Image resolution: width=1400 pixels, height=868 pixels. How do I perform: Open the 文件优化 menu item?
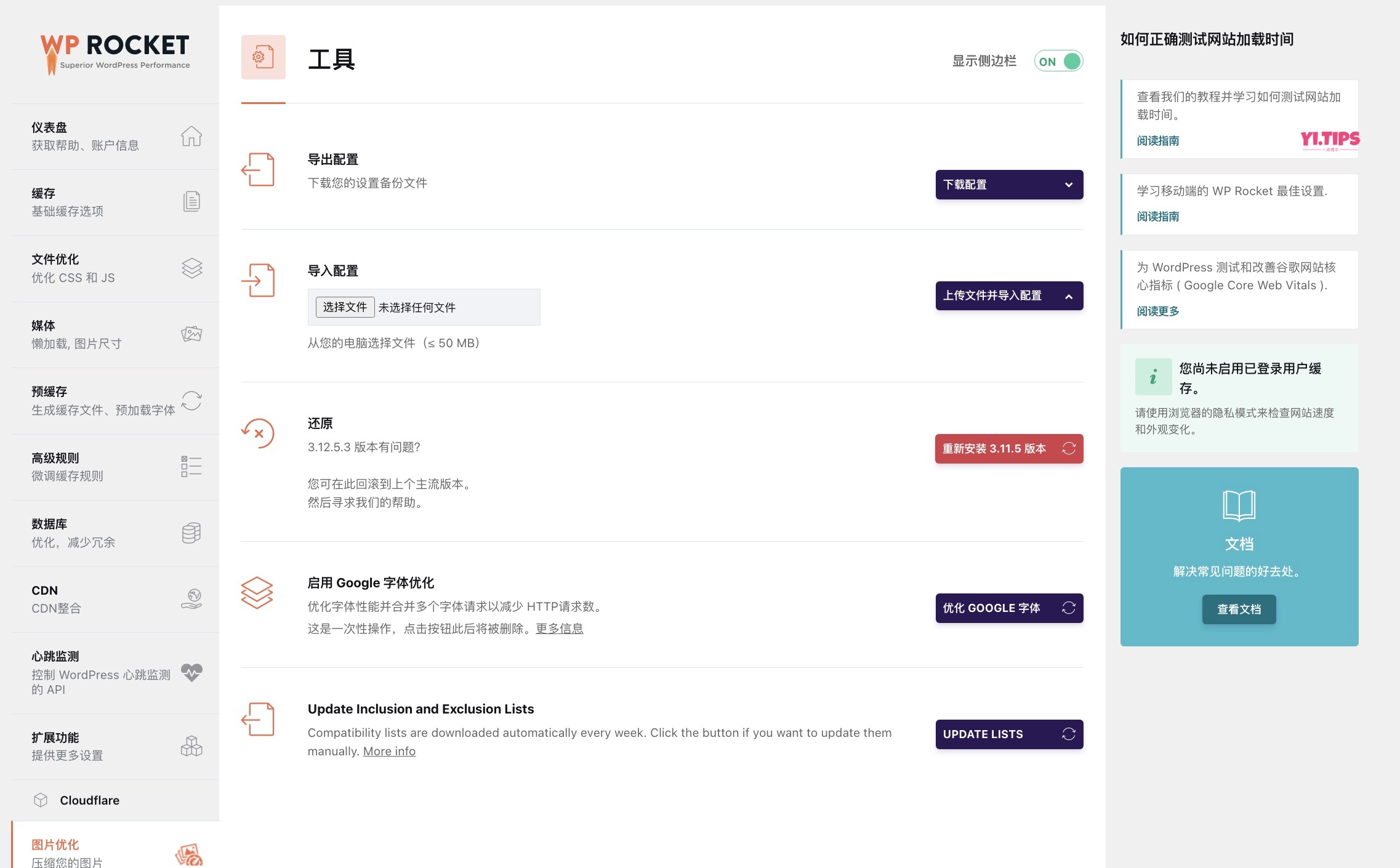[x=115, y=268]
